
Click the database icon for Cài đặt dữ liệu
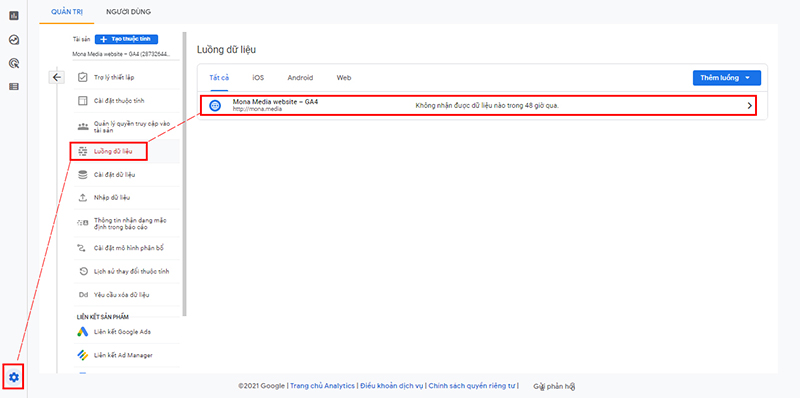coord(82,175)
